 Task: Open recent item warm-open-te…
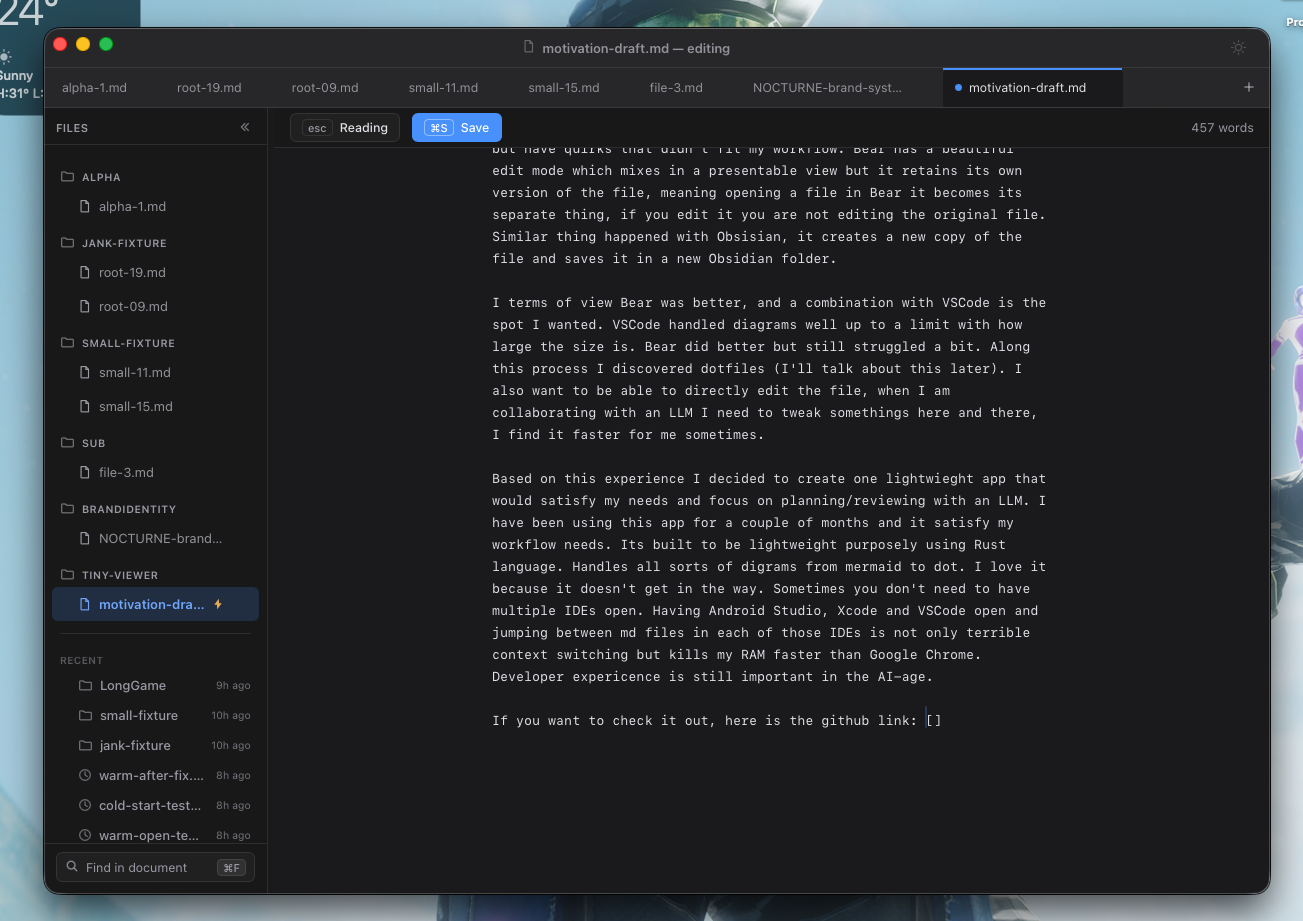coord(155,835)
